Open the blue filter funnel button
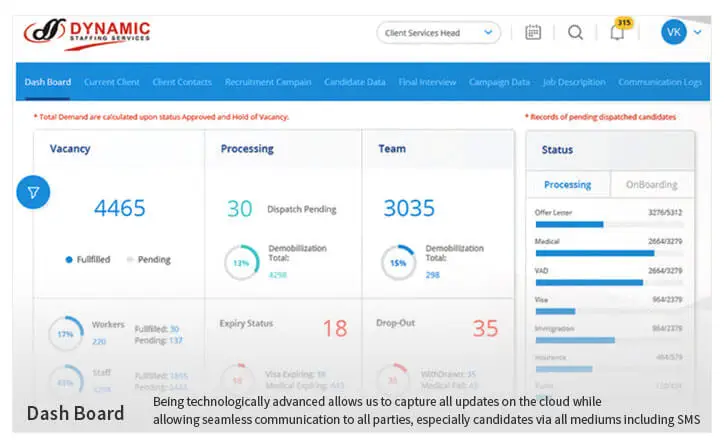 tap(33, 192)
